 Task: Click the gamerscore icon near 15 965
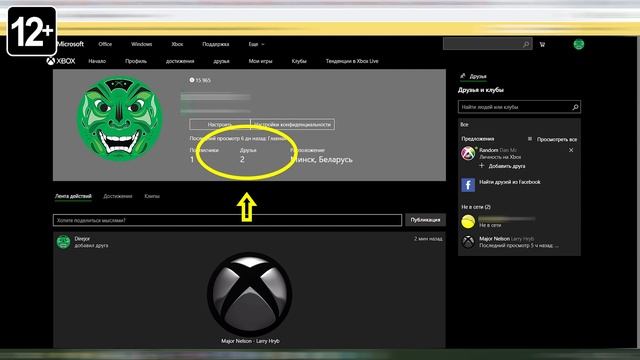192,80
